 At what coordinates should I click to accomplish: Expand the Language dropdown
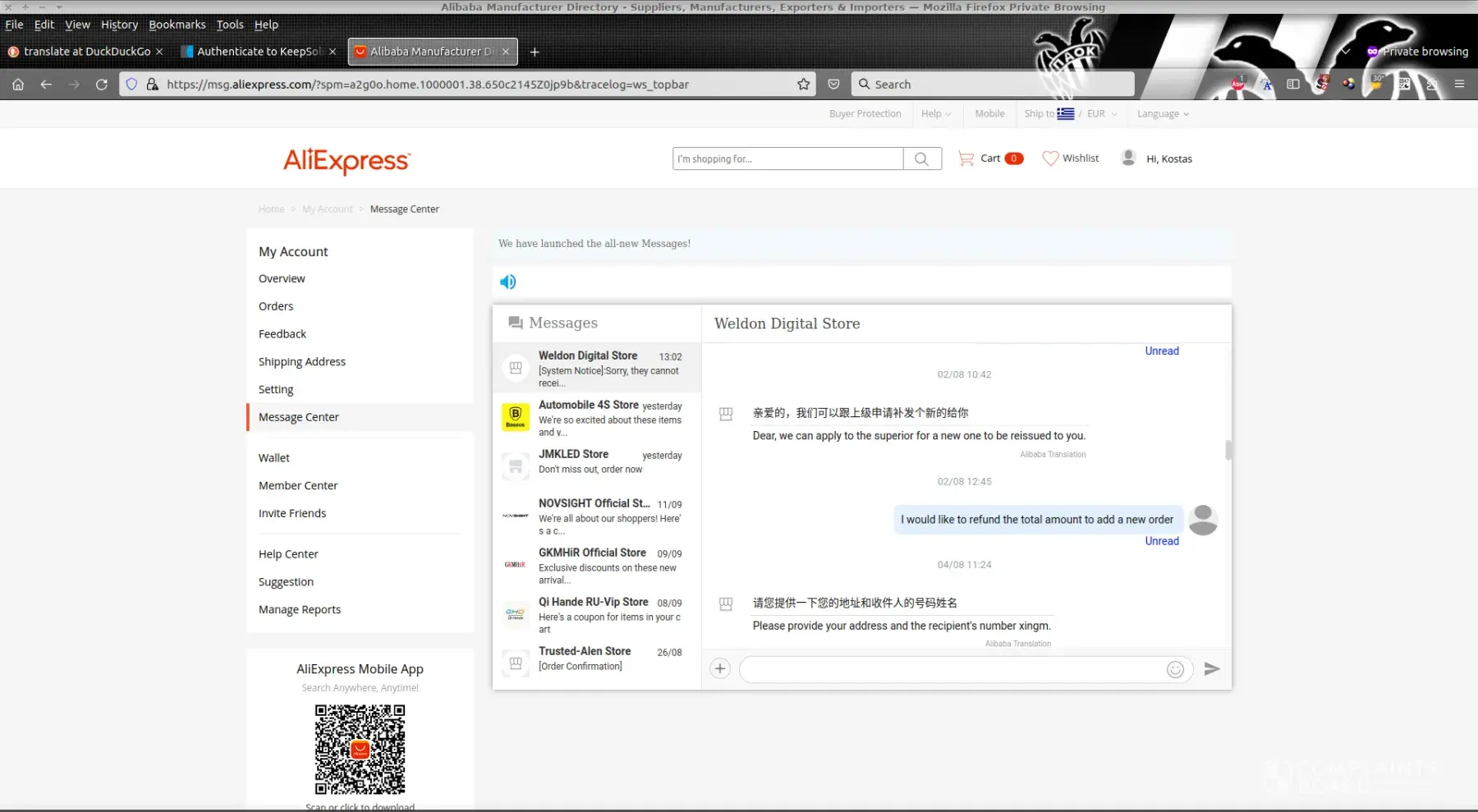click(x=1162, y=114)
